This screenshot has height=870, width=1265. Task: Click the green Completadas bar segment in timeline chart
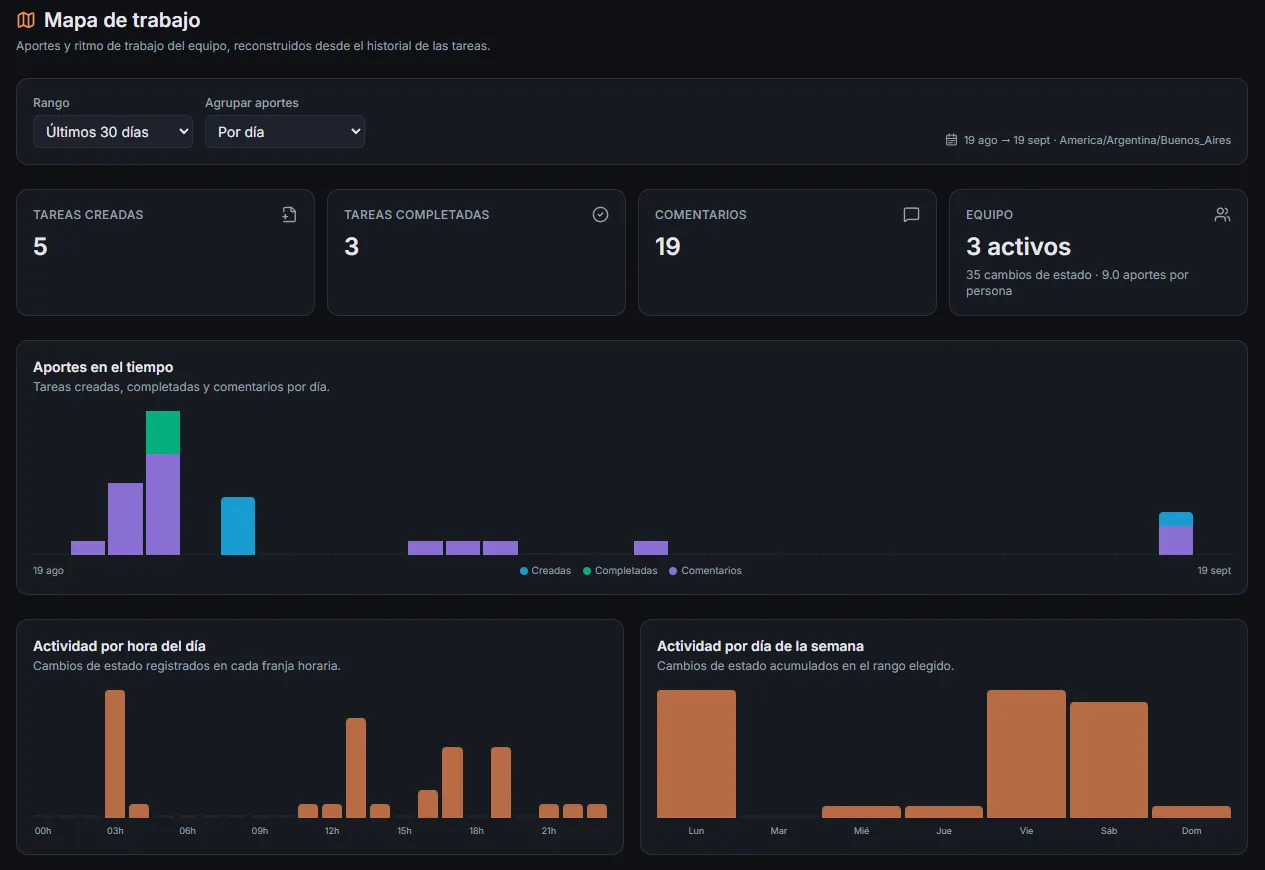163,432
